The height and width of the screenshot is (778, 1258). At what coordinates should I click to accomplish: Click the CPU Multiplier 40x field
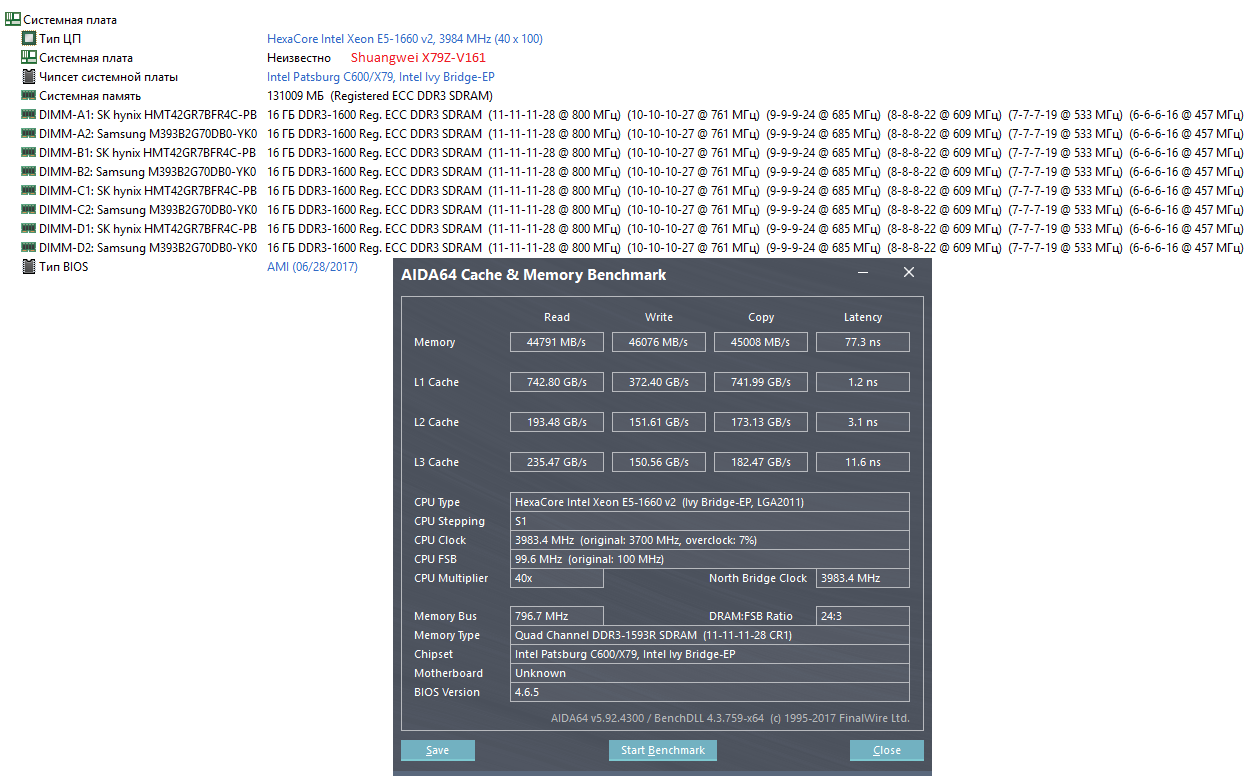(x=557, y=578)
